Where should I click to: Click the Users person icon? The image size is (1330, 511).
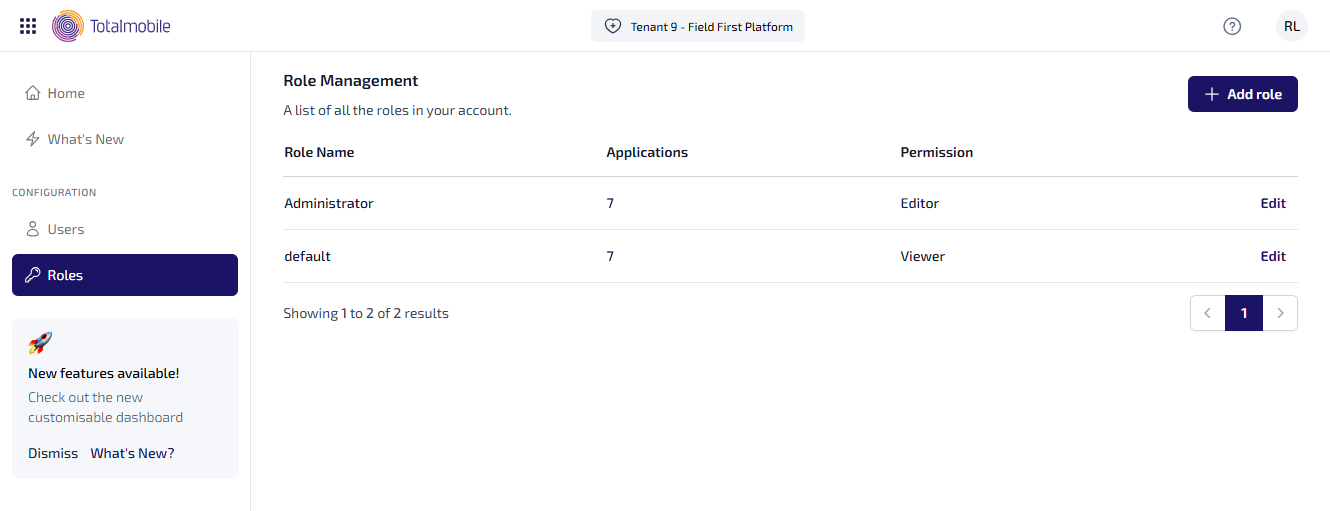(32, 229)
